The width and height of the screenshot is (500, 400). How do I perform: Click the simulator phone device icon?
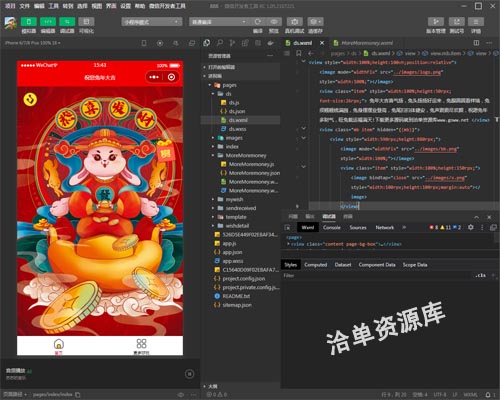coord(144,43)
